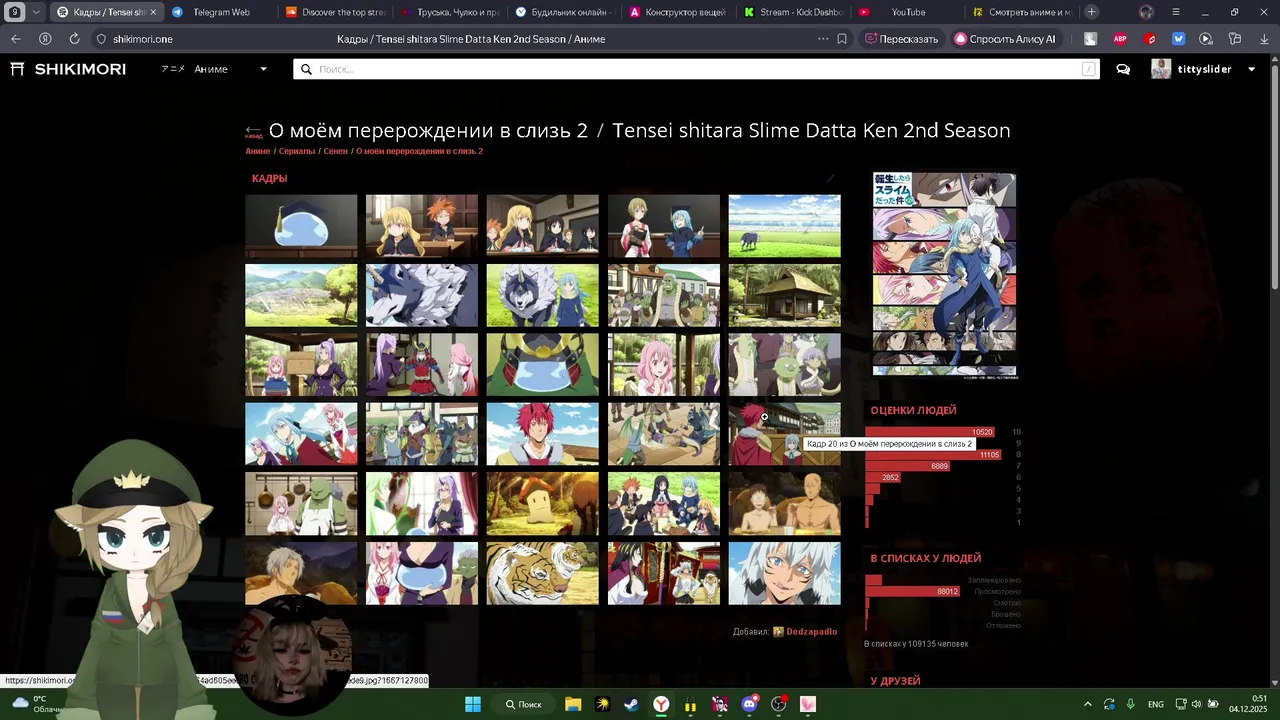
Task: Open the Аниме breadcrumb link
Action: click(258, 151)
